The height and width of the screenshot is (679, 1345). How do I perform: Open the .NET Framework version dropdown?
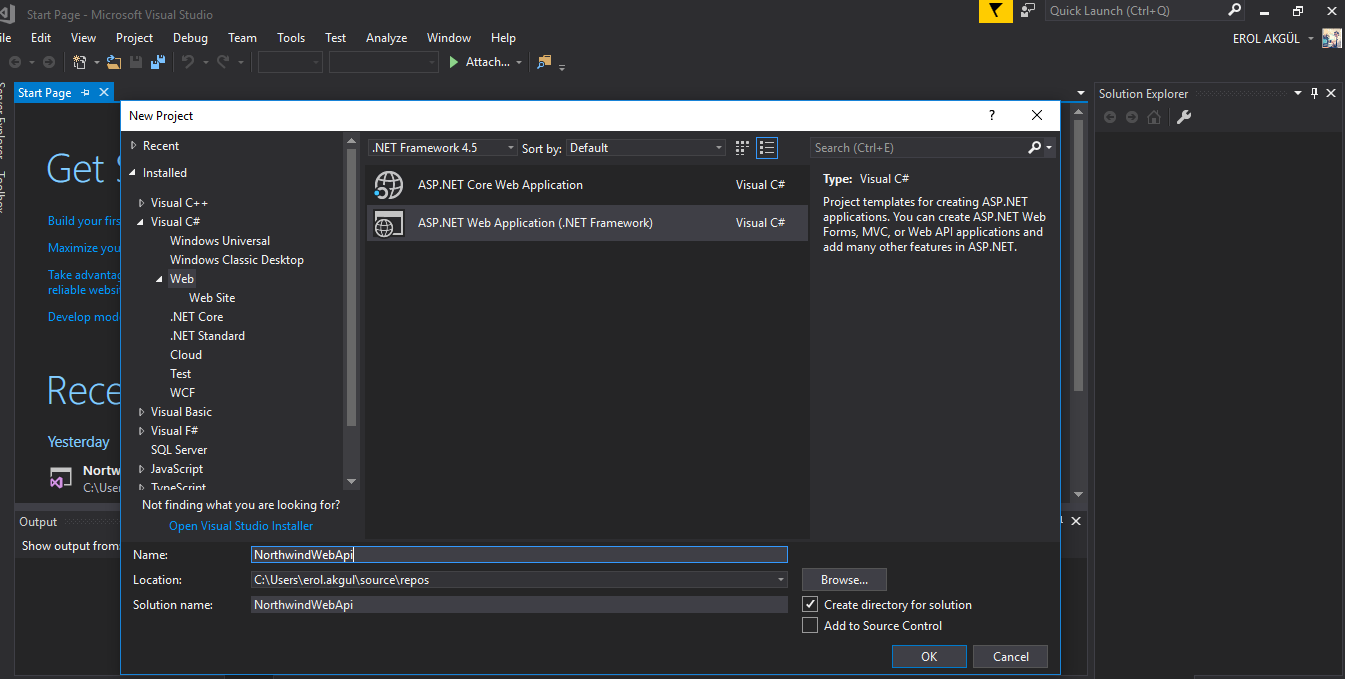[x=443, y=148]
